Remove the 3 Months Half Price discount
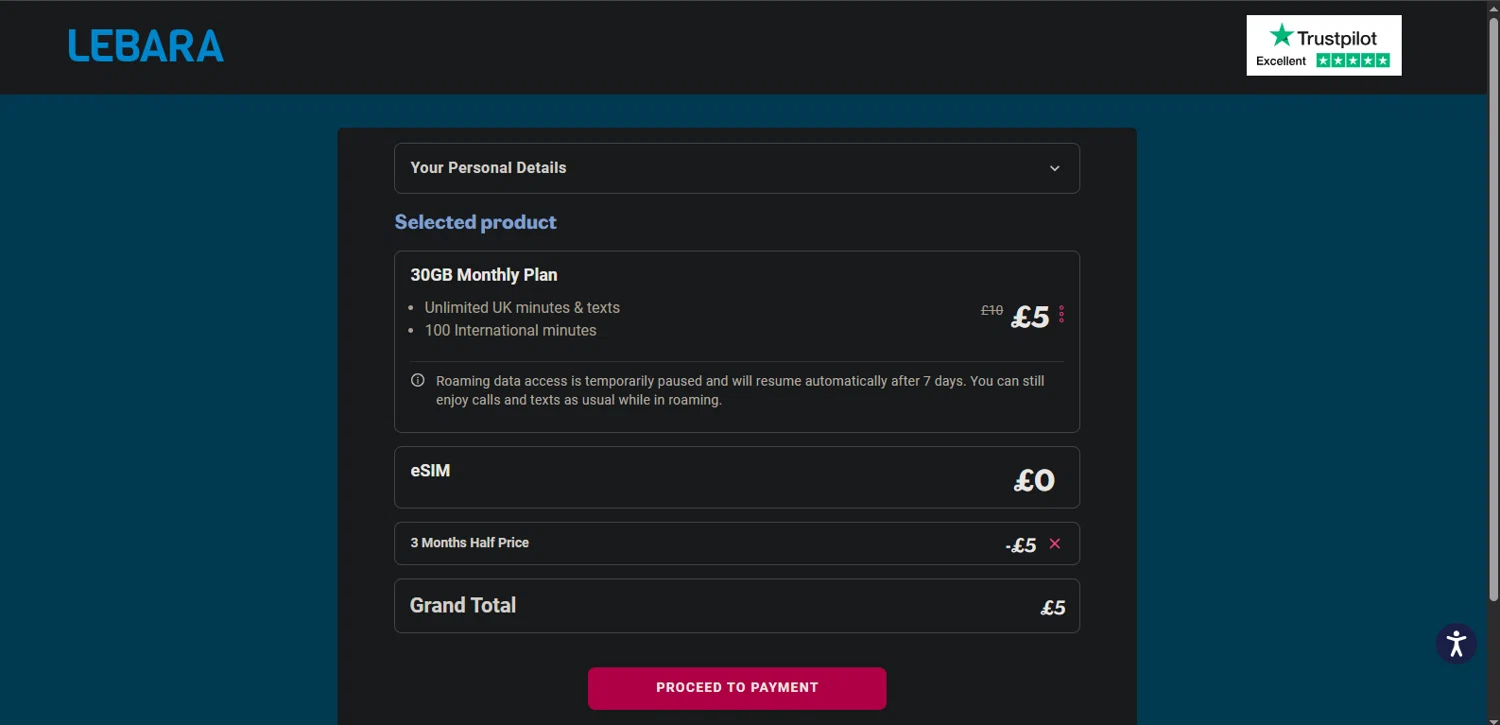The height and width of the screenshot is (725, 1500). (1054, 544)
